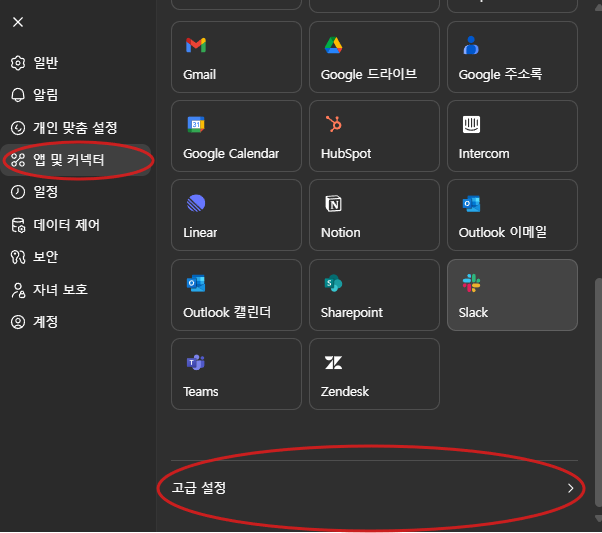Open 데이터 제어 settings

[77, 225]
